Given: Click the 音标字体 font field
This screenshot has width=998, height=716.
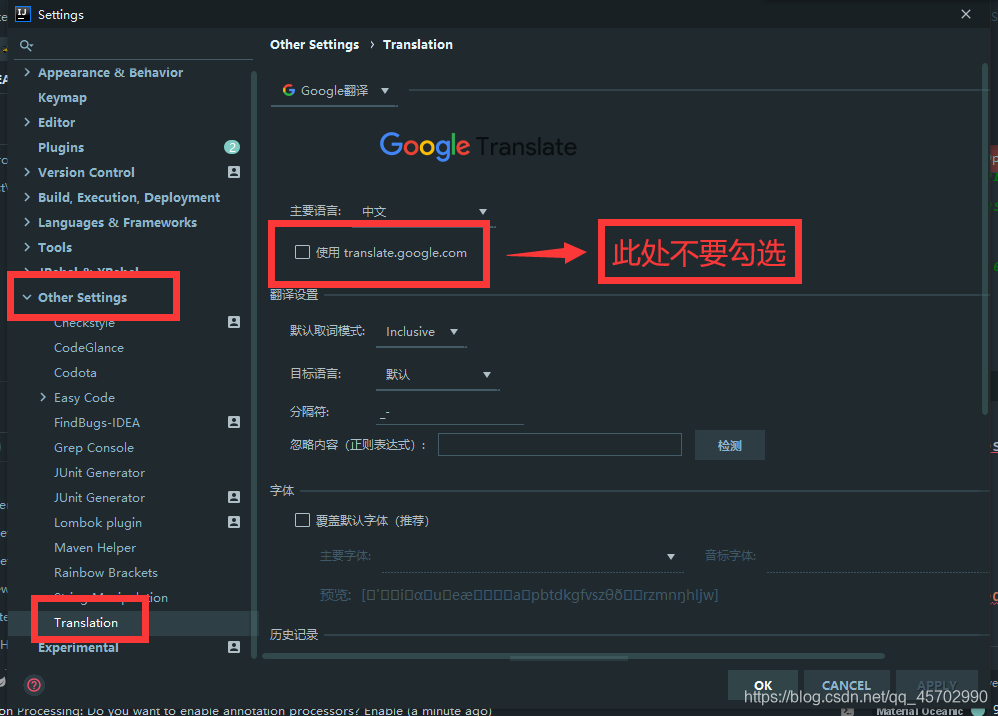Looking at the screenshot, I should point(878,556).
